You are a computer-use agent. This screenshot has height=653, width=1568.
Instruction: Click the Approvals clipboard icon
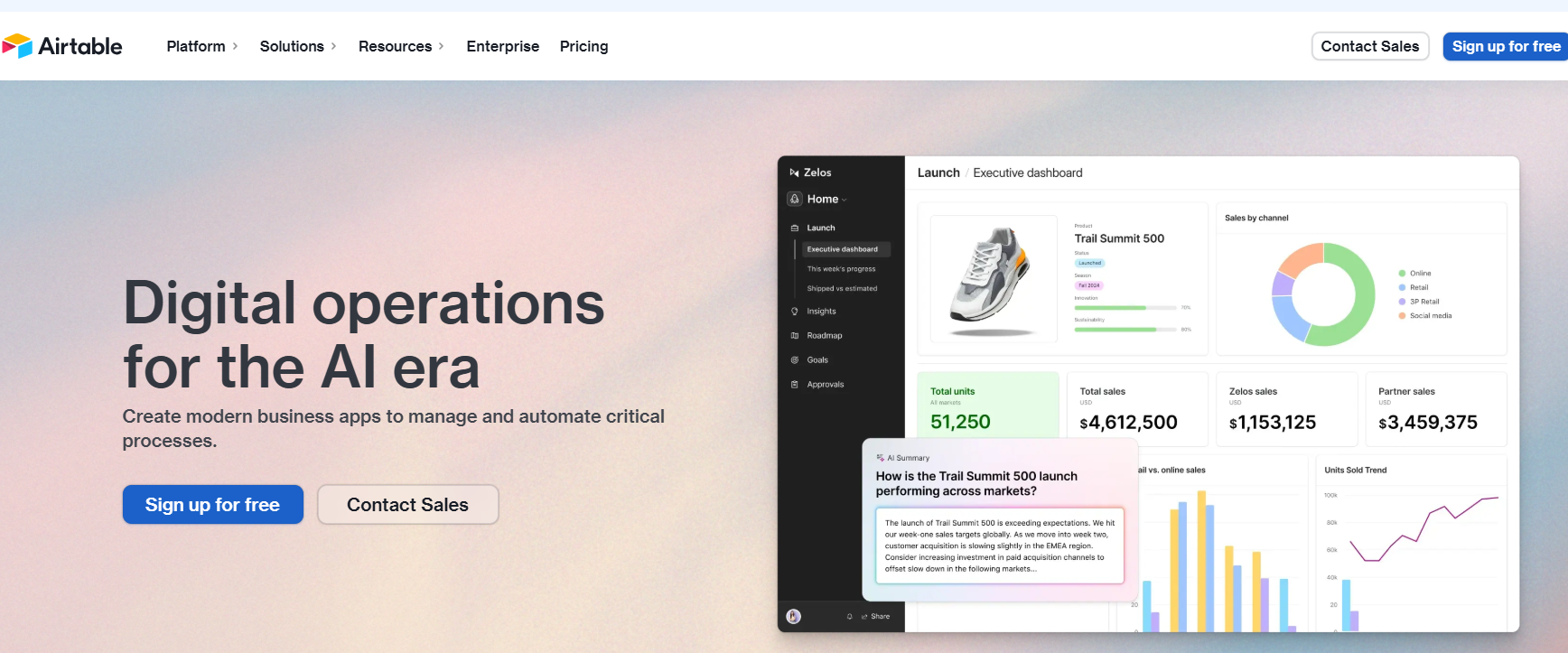(x=795, y=384)
